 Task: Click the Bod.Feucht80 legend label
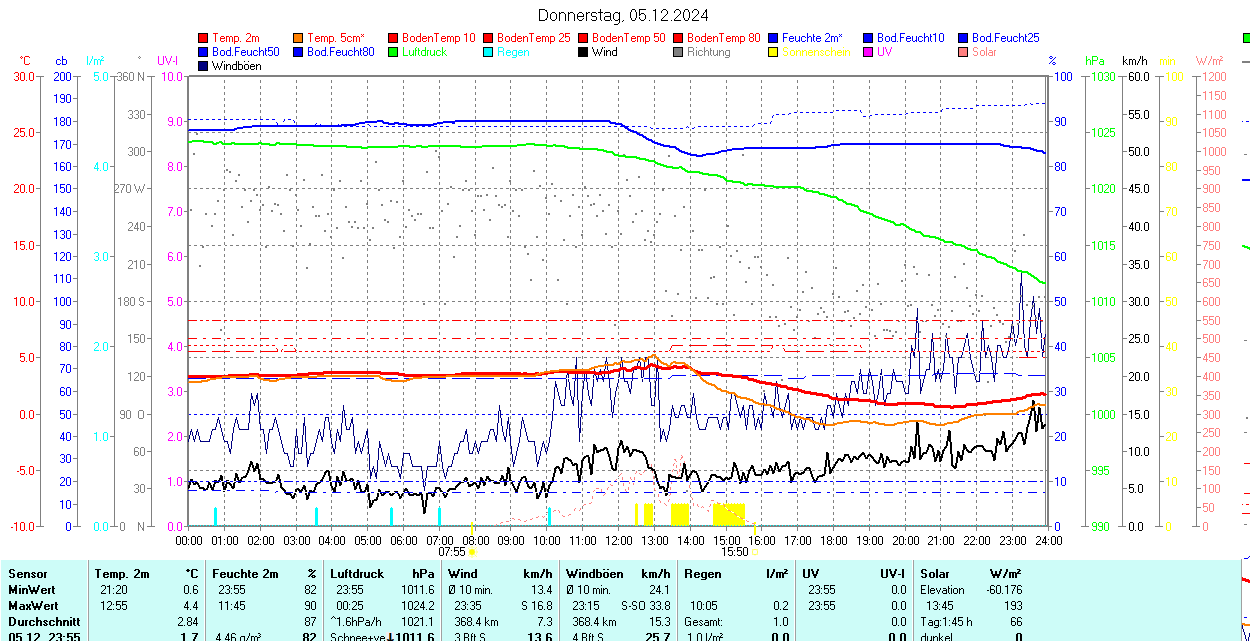340,52
